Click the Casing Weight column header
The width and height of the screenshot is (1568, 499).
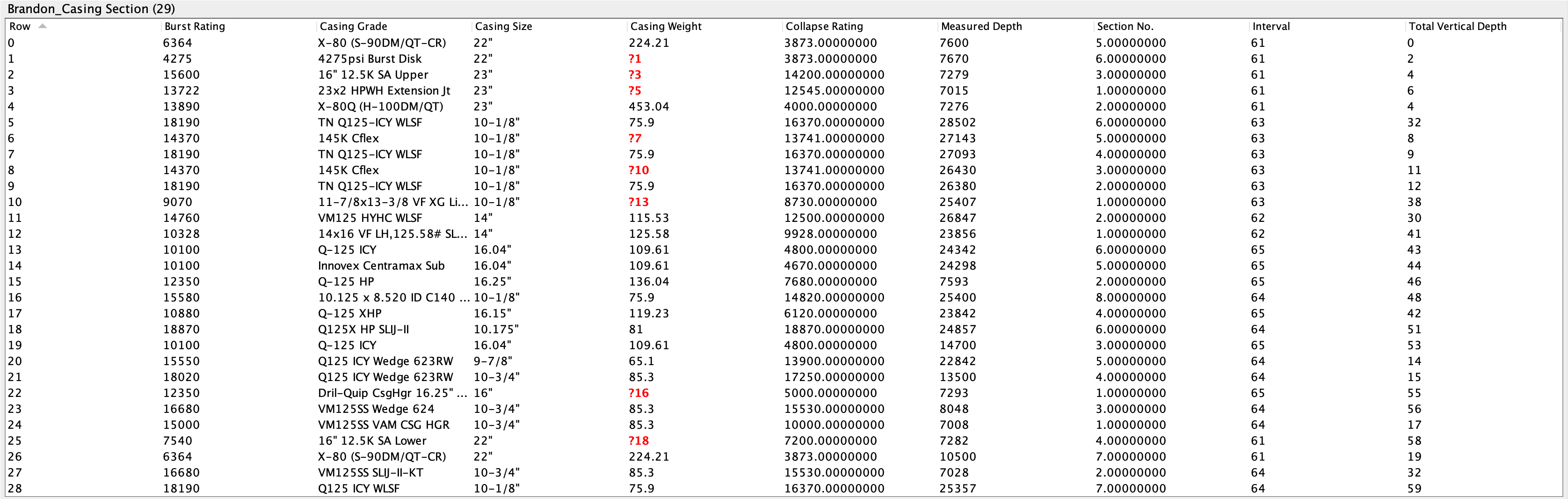coord(665,26)
